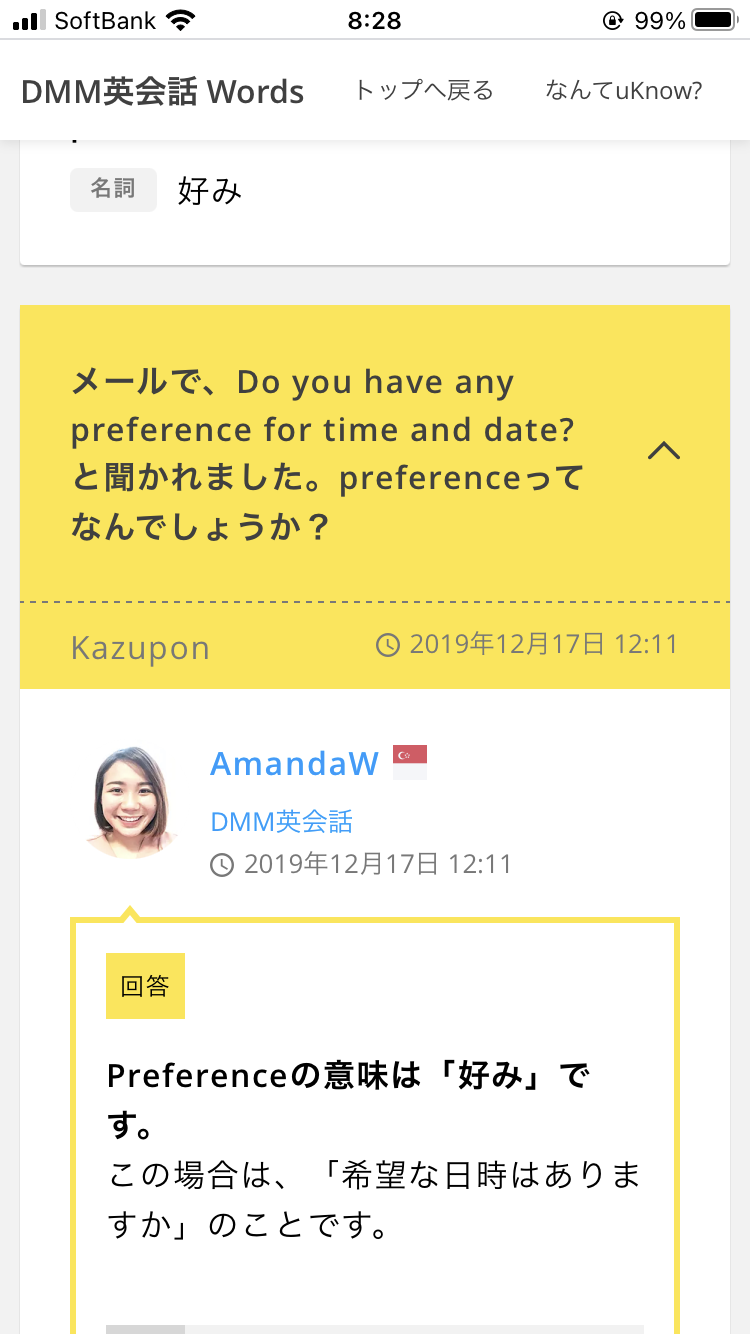Click the 名詞 part-of-speech tag

click(x=113, y=189)
